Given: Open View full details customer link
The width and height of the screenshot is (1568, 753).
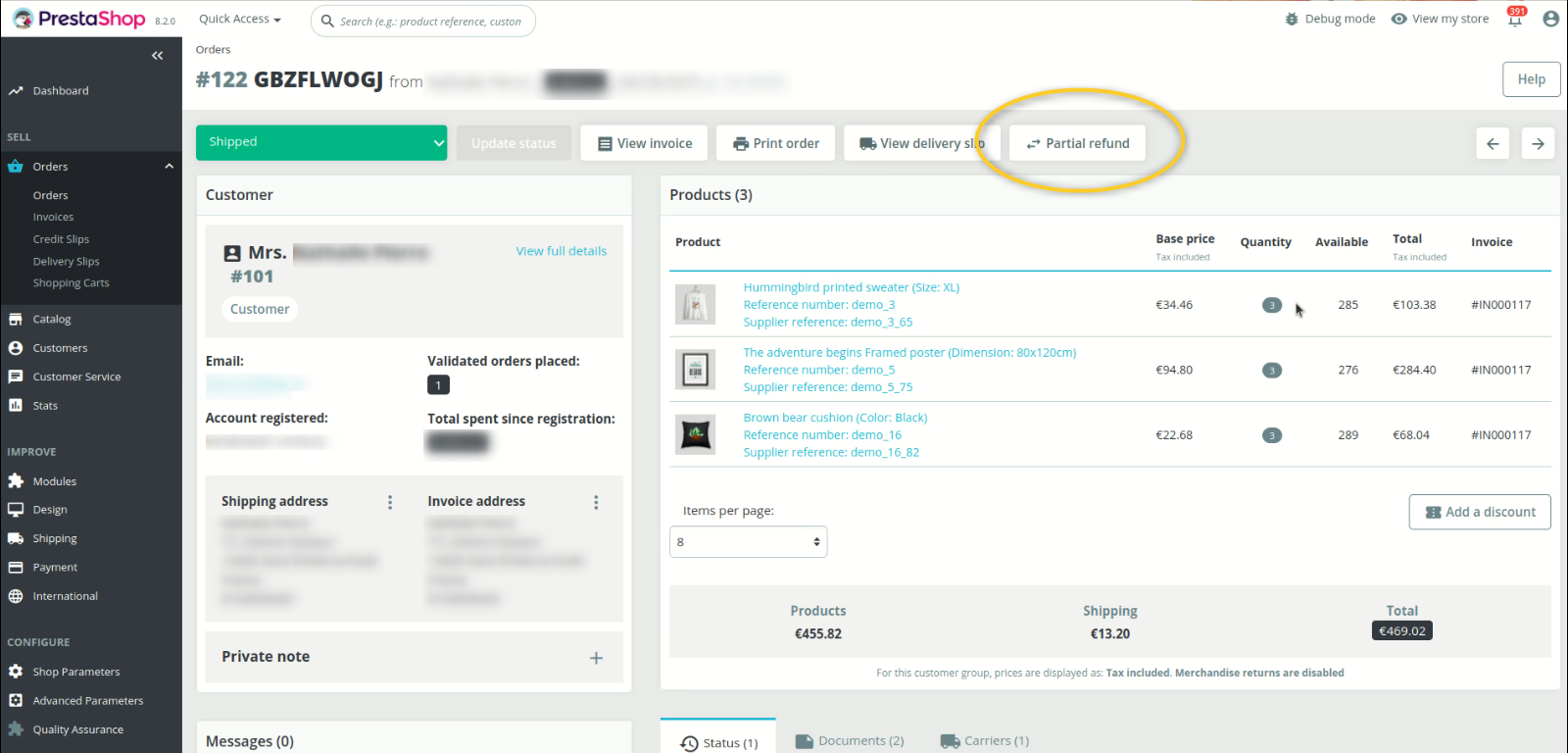Looking at the screenshot, I should point(561,251).
